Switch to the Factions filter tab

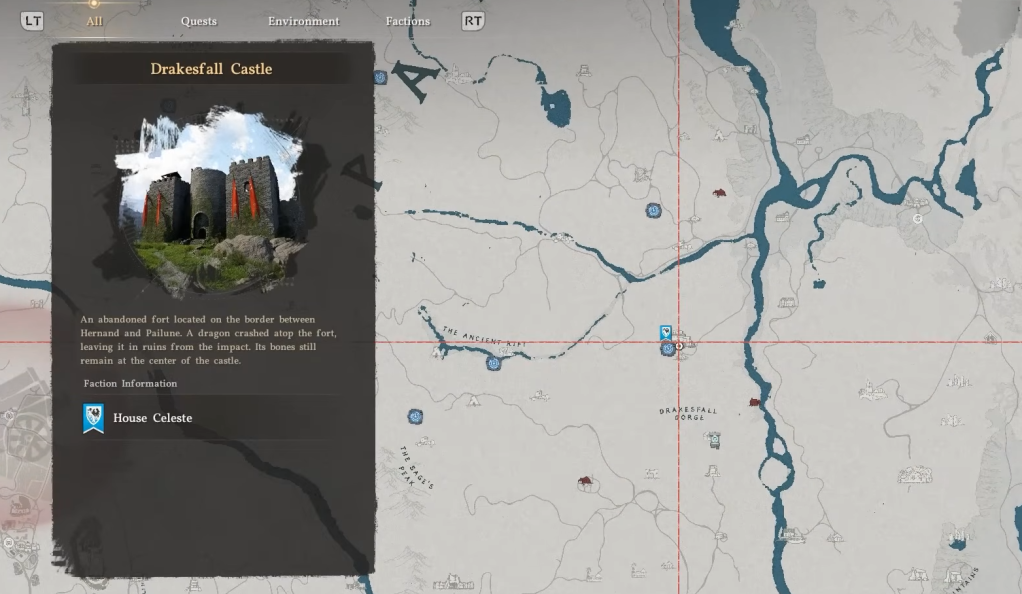pos(407,21)
